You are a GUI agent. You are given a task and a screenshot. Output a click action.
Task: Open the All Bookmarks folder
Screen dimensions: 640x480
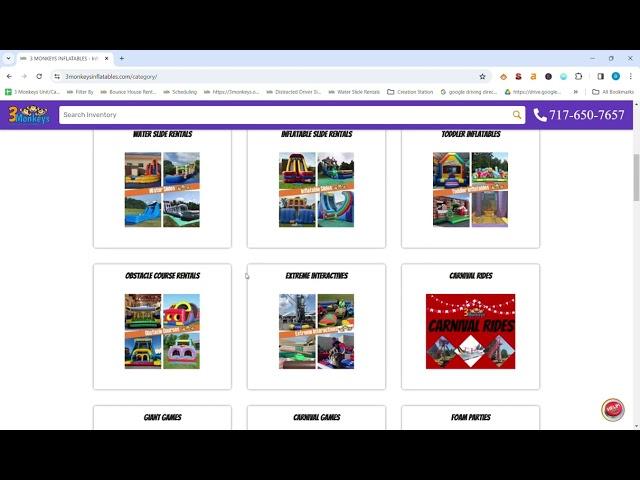point(613,92)
